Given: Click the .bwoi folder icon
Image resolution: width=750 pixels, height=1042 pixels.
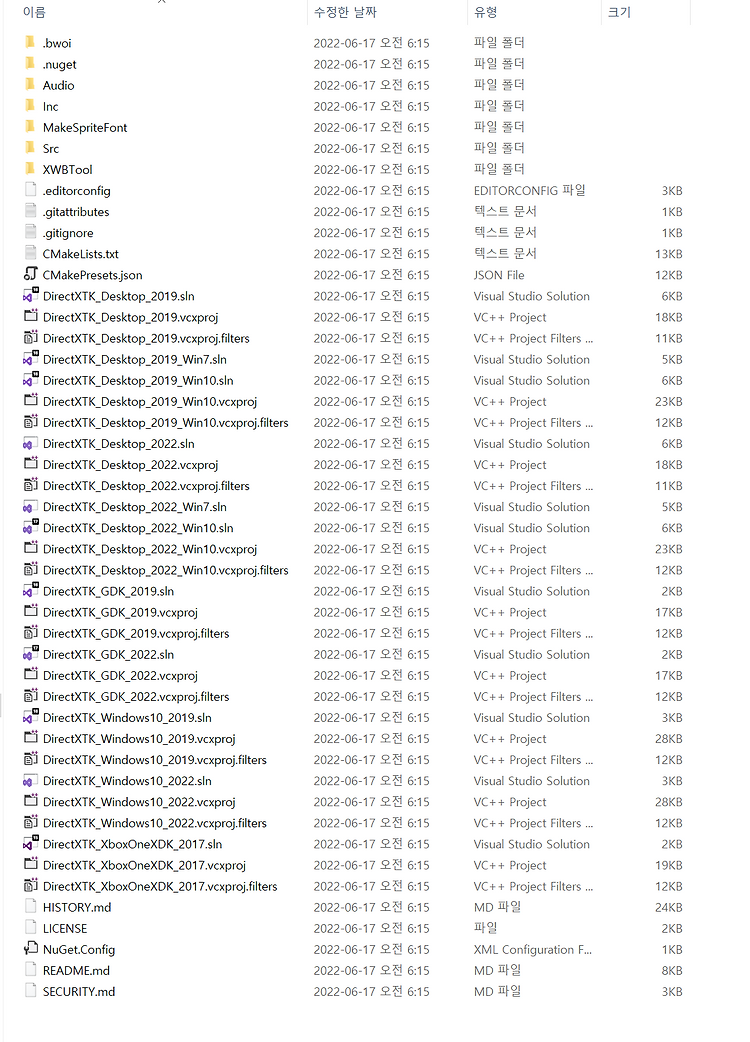Looking at the screenshot, I should click(x=30, y=43).
